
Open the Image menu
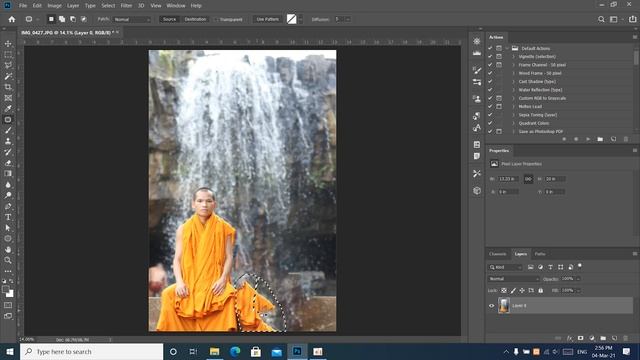coord(54,6)
